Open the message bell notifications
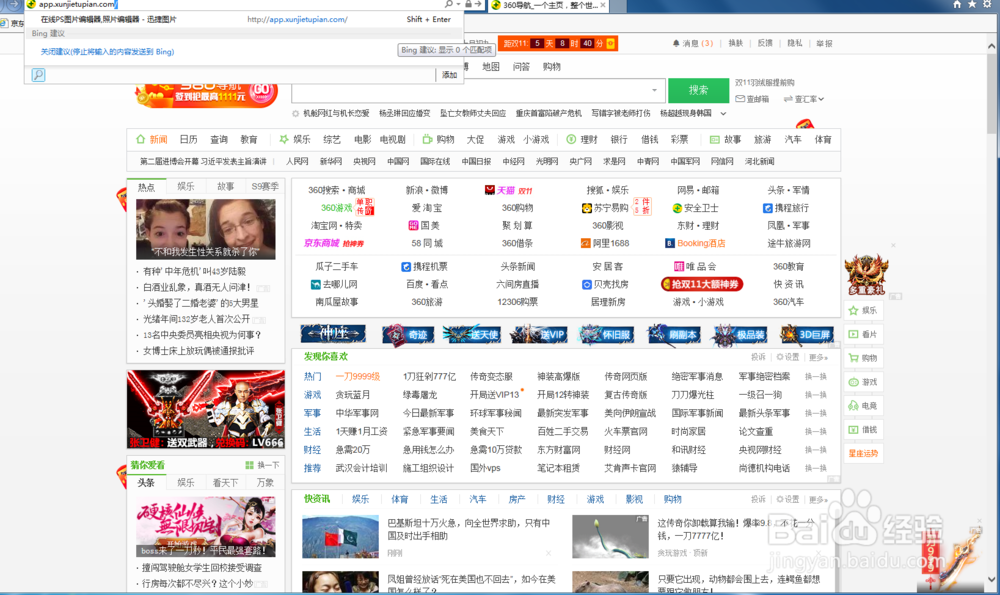 676,43
